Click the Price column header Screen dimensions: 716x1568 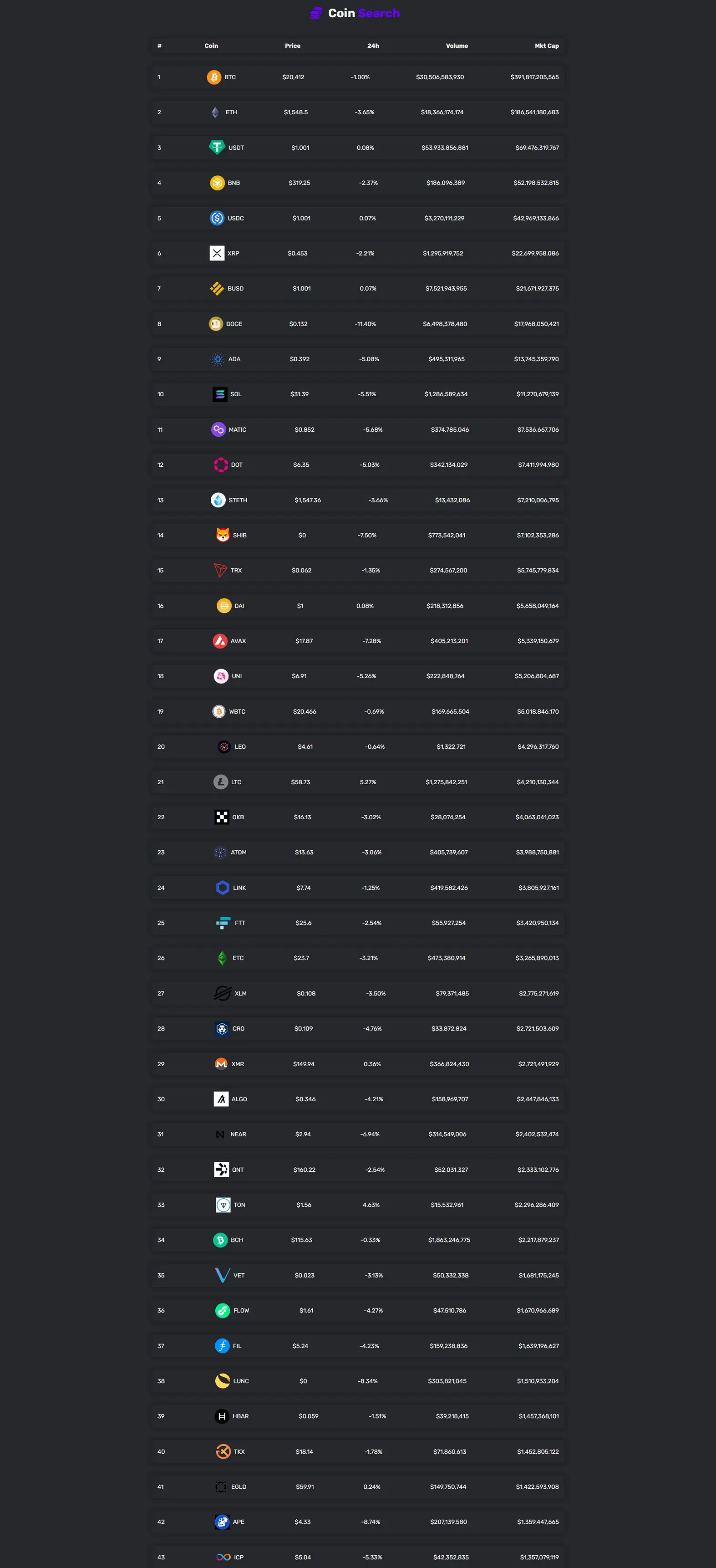pos(293,46)
